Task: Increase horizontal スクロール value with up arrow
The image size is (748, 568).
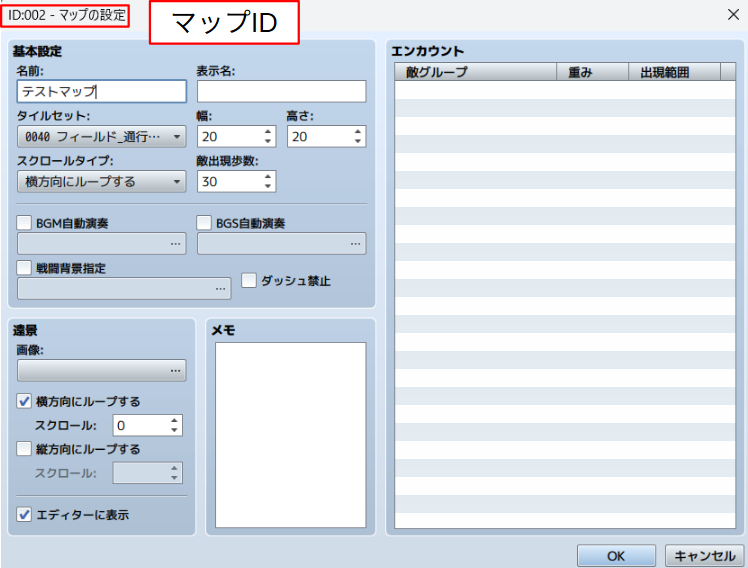Action: [174, 420]
